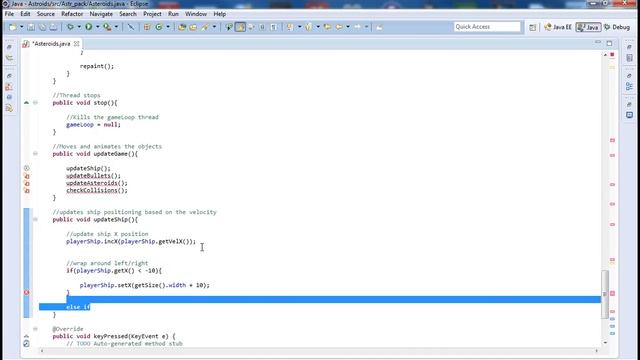Click the Print toolbar icon

[53, 27]
